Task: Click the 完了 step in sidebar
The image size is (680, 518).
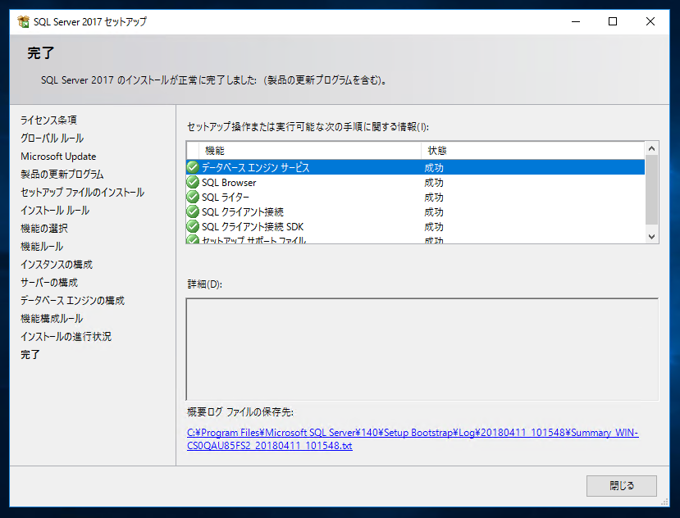Action: click(x=30, y=354)
